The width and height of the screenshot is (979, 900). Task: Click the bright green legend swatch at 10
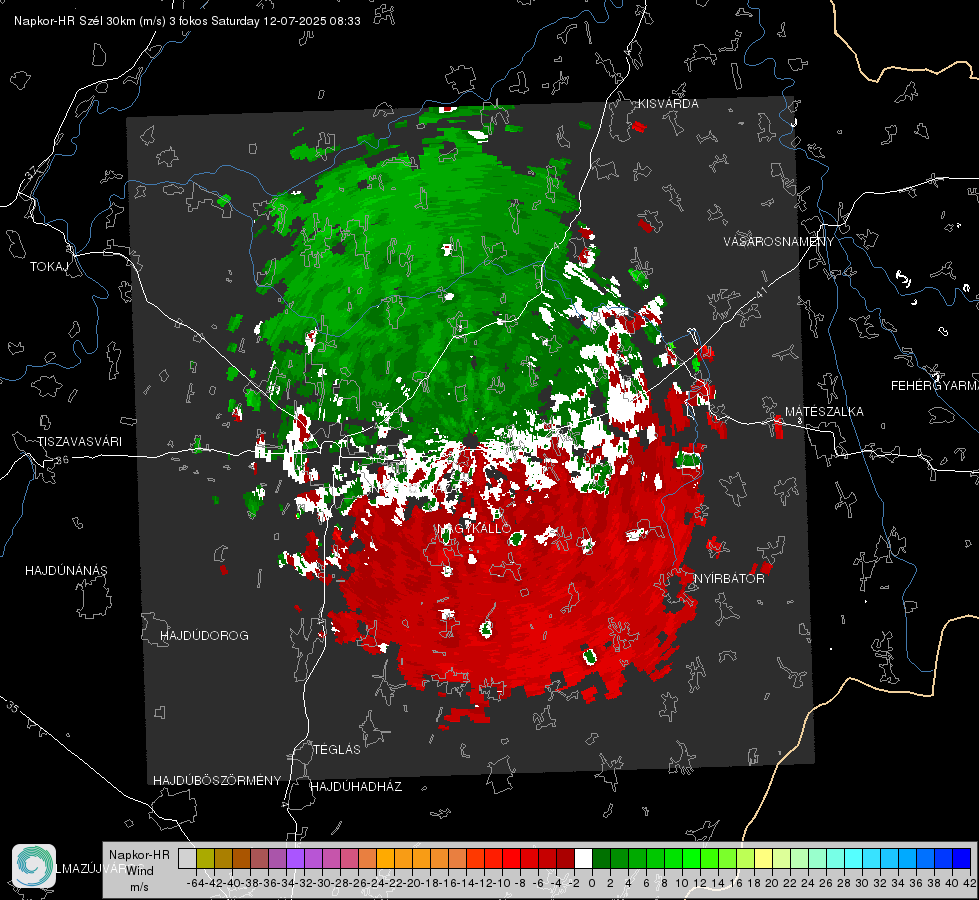click(x=691, y=858)
